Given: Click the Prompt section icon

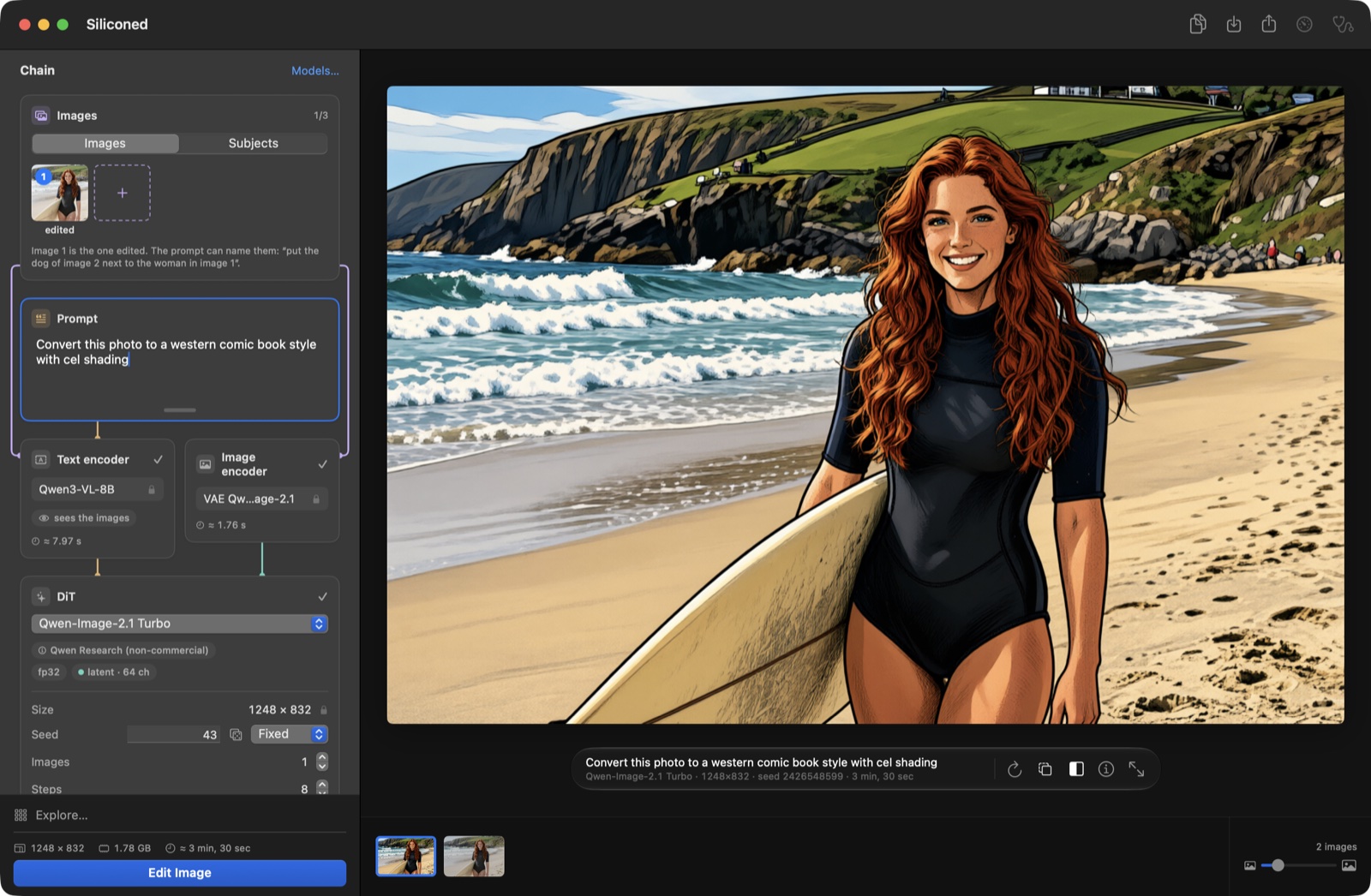Looking at the screenshot, I should pyautogui.click(x=41, y=318).
